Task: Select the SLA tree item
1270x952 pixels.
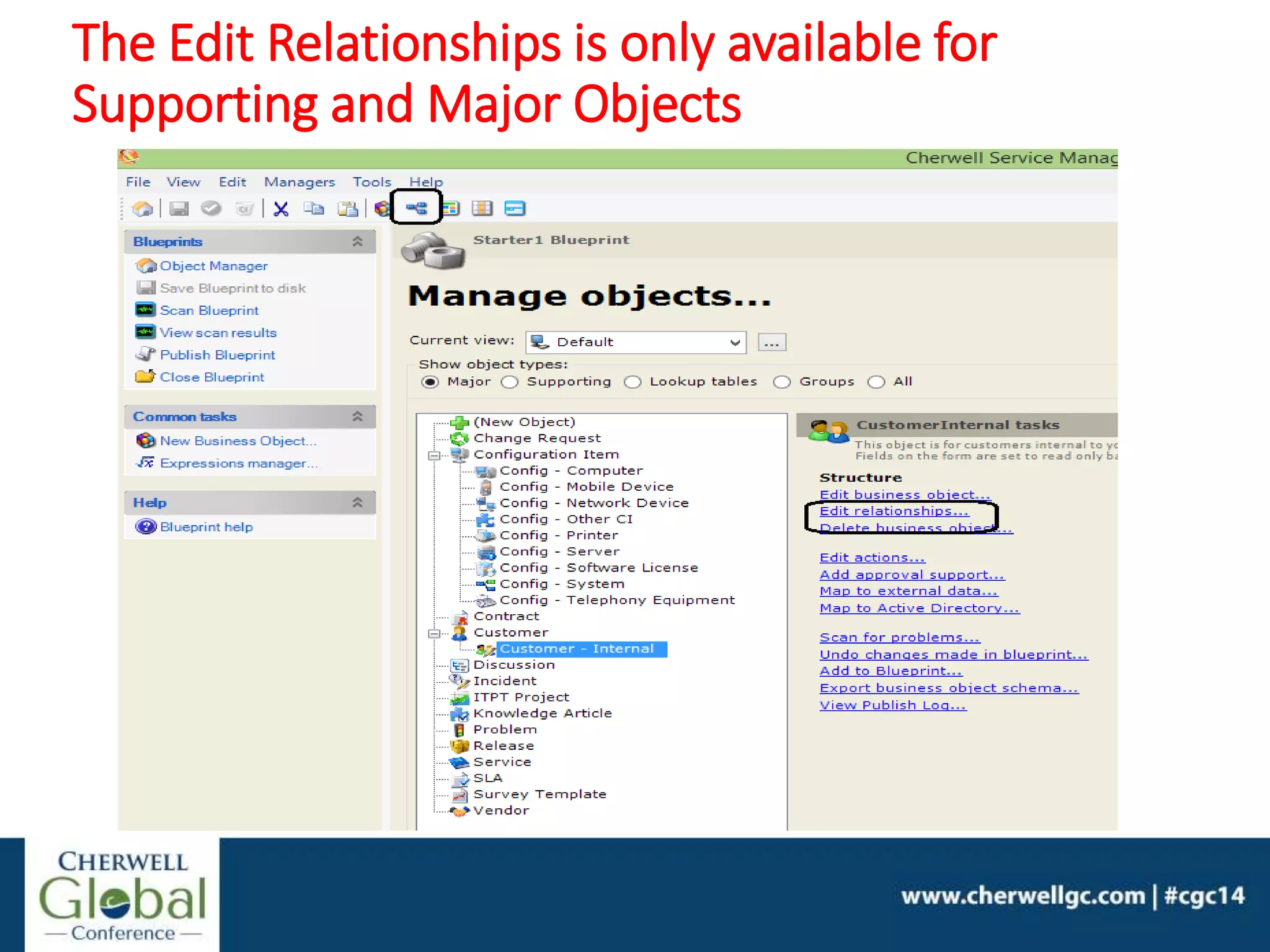Action: (x=488, y=778)
